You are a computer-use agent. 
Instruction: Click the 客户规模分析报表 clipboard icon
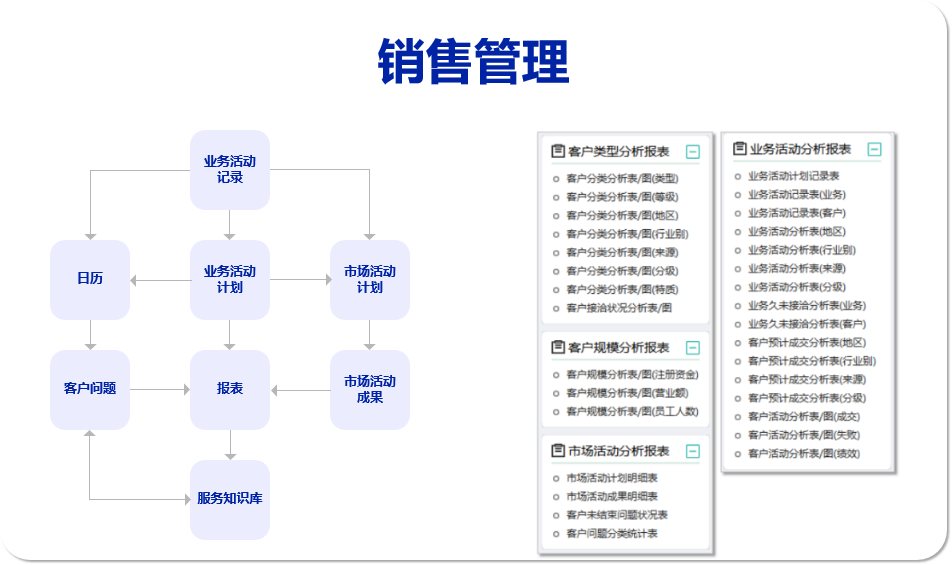(x=558, y=347)
